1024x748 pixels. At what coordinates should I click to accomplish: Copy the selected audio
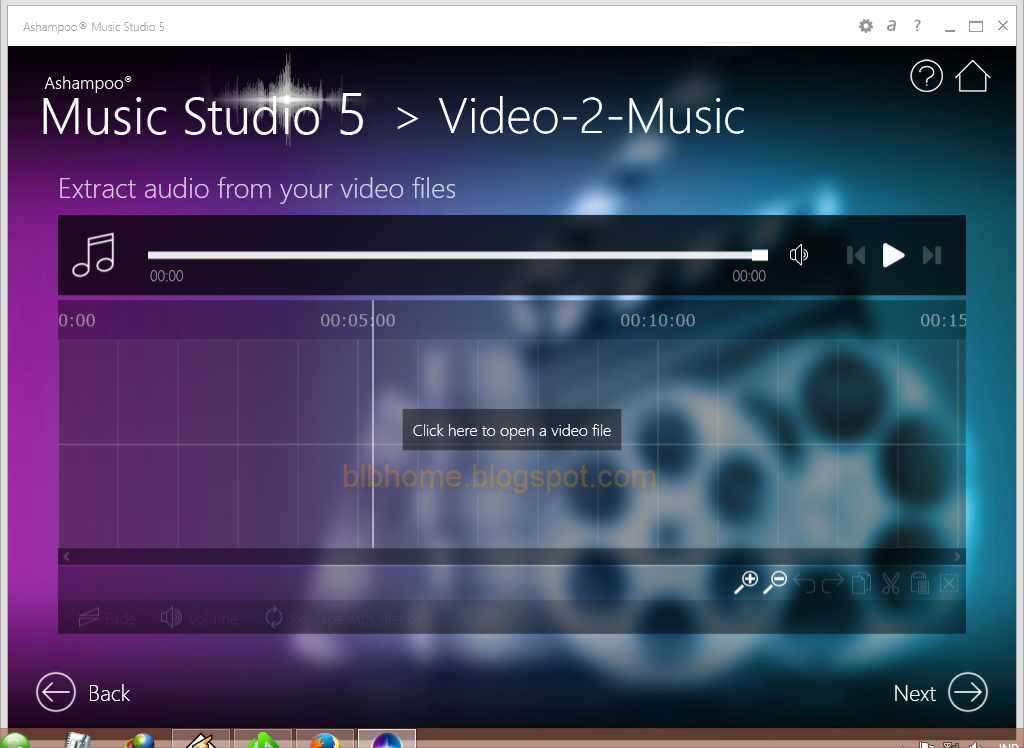pos(861,583)
